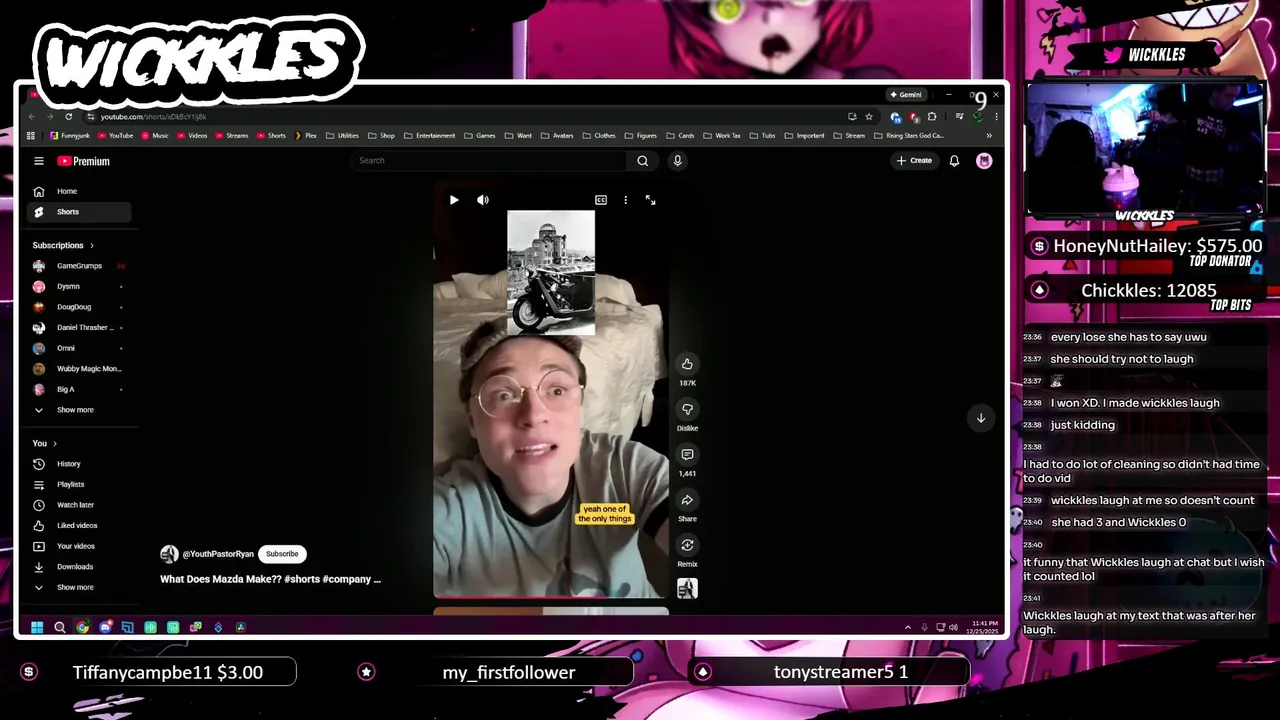Open the Entertainment bookmark folder
This screenshot has height=720, width=1280.
pos(430,135)
